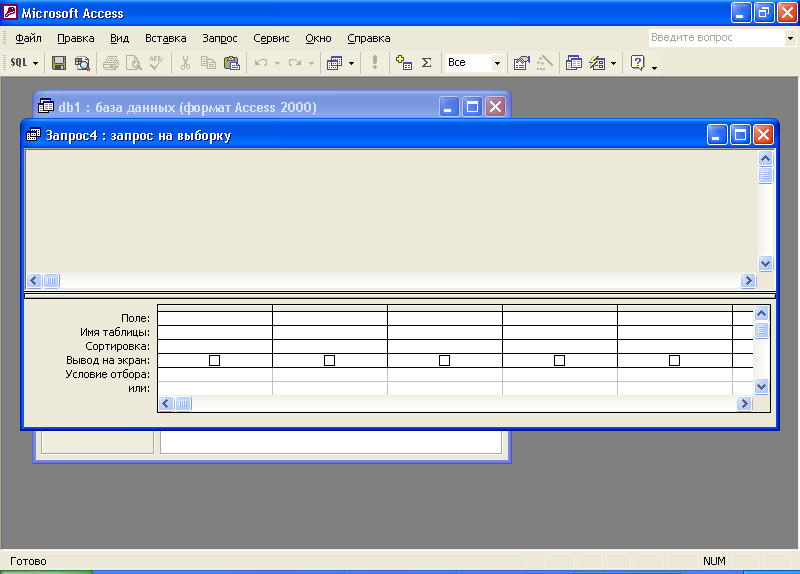Maximize the Запрос4 query window
800x574 pixels.
pos(740,135)
